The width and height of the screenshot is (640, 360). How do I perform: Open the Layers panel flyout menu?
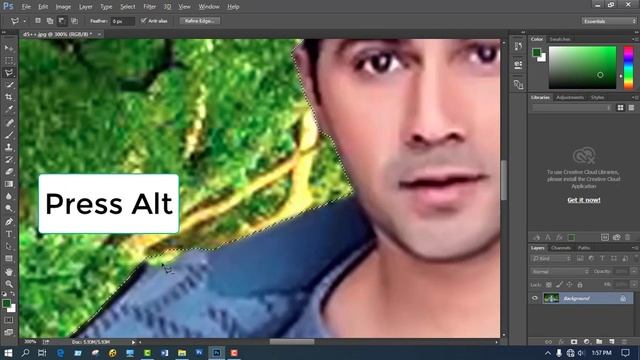click(x=635, y=248)
